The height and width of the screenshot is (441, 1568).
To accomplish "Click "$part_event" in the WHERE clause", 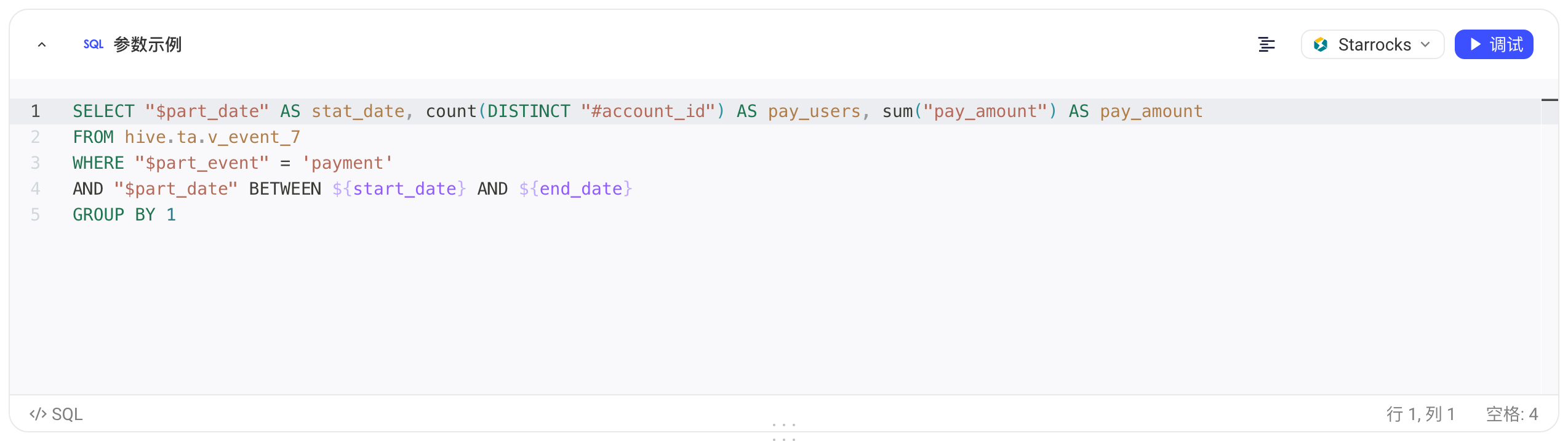I will [x=202, y=163].
